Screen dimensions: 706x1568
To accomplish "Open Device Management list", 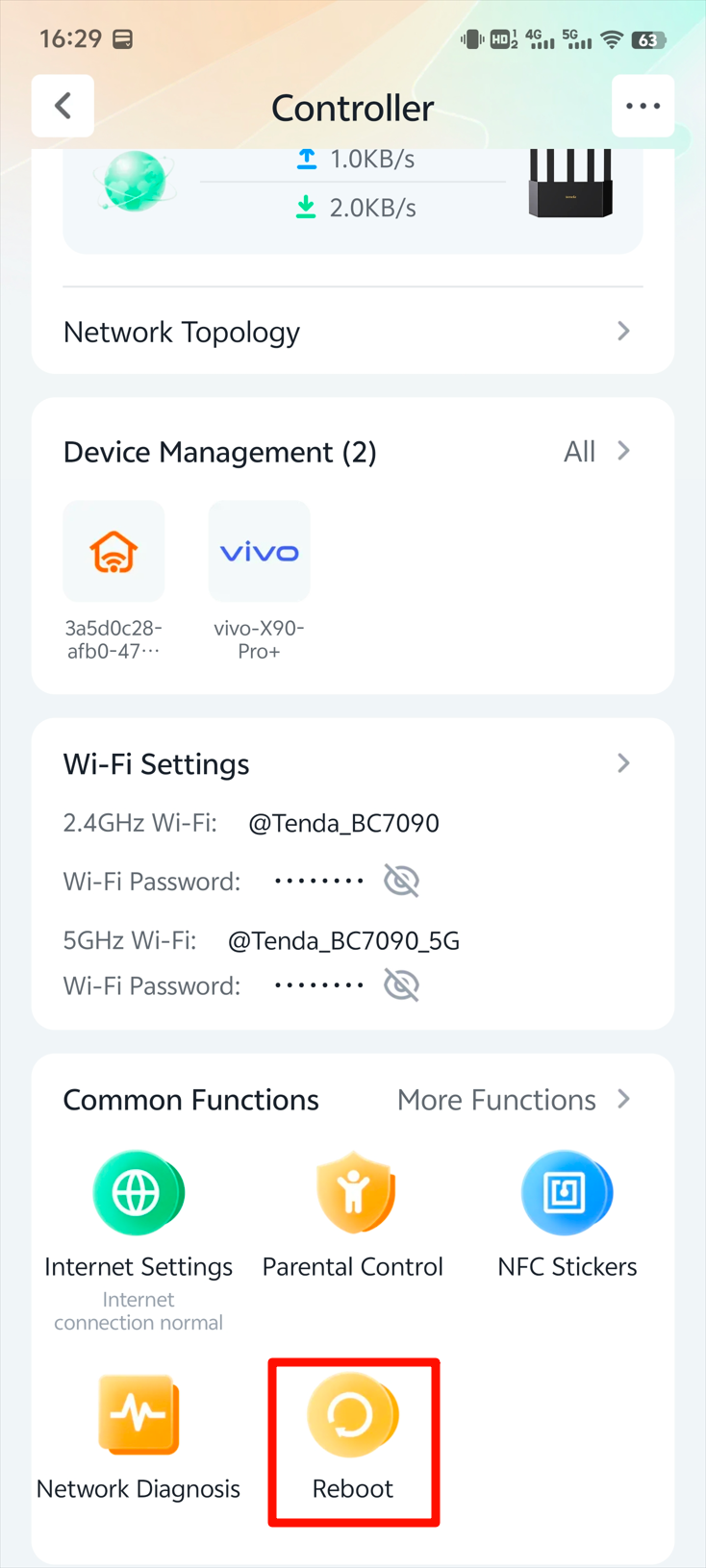I will click(219, 451).
